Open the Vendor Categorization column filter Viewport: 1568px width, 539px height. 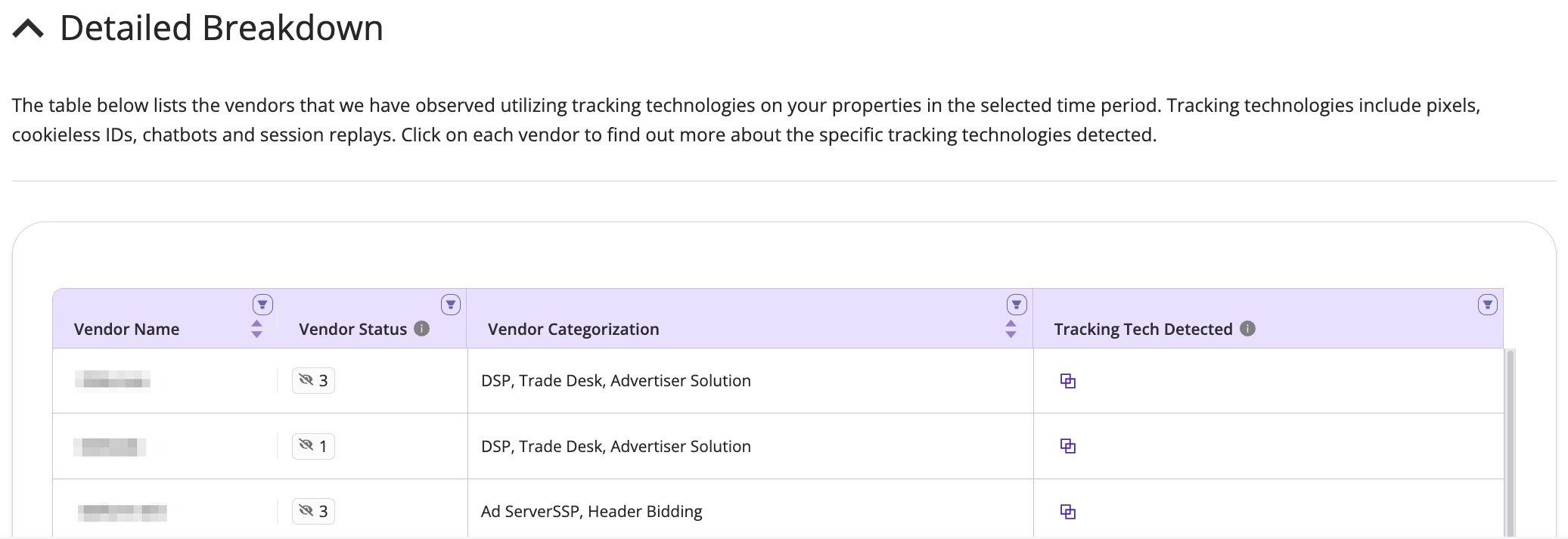(x=1017, y=305)
